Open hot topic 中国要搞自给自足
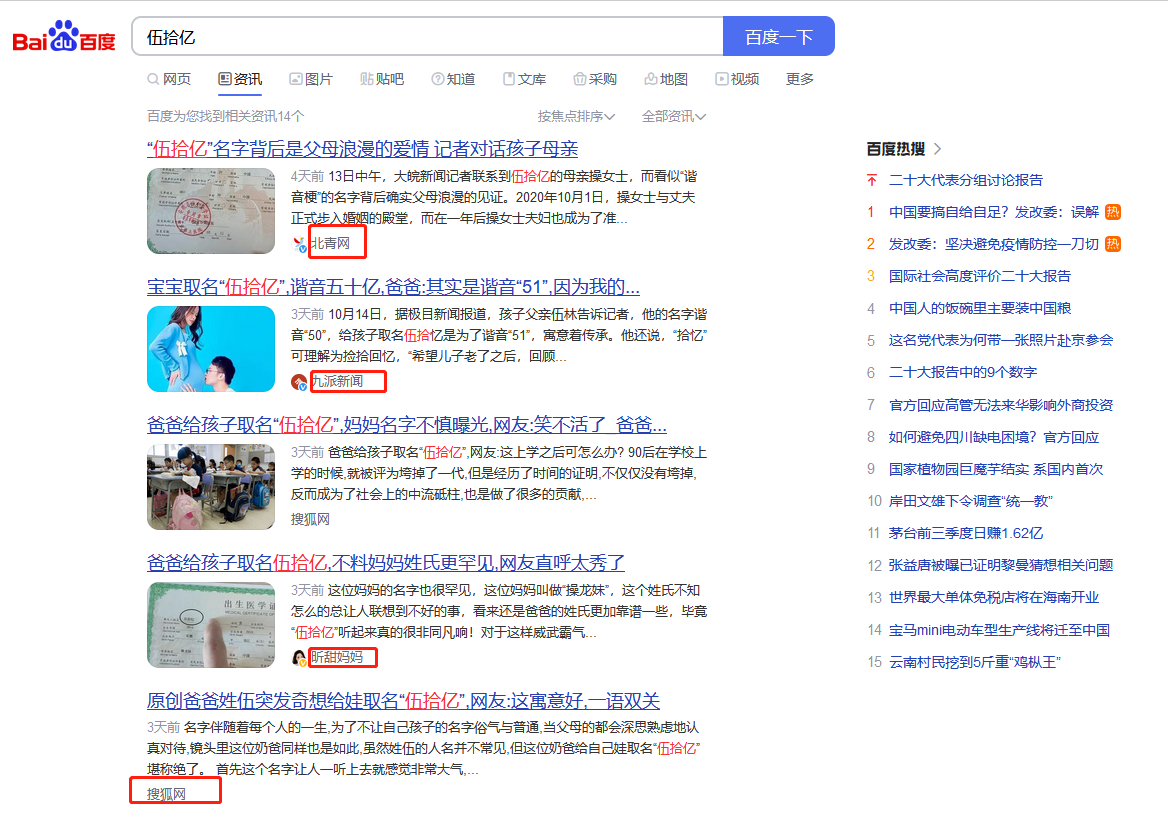1168x820 pixels. 994,212
